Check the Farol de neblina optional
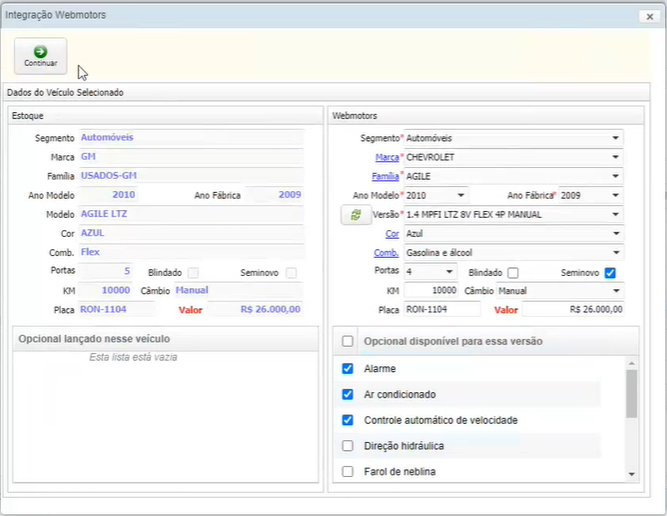The height and width of the screenshot is (516, 667). click(348, 472)
